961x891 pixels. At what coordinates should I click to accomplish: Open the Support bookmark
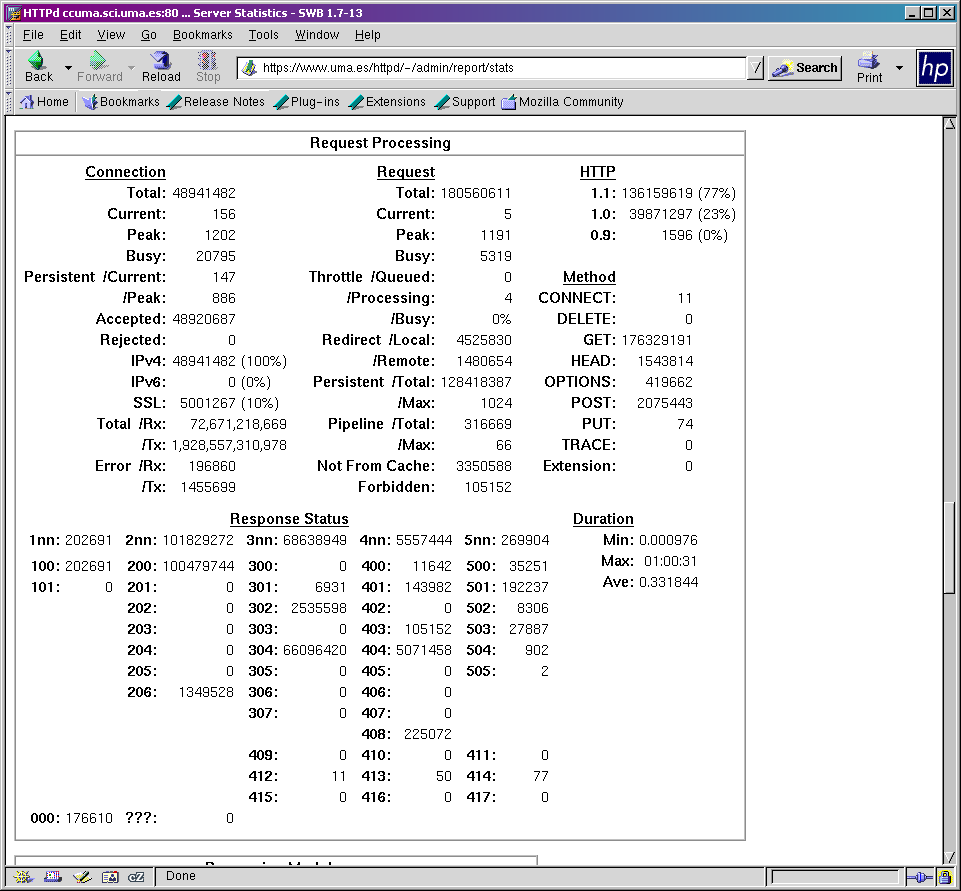click(x=465, y=102)
